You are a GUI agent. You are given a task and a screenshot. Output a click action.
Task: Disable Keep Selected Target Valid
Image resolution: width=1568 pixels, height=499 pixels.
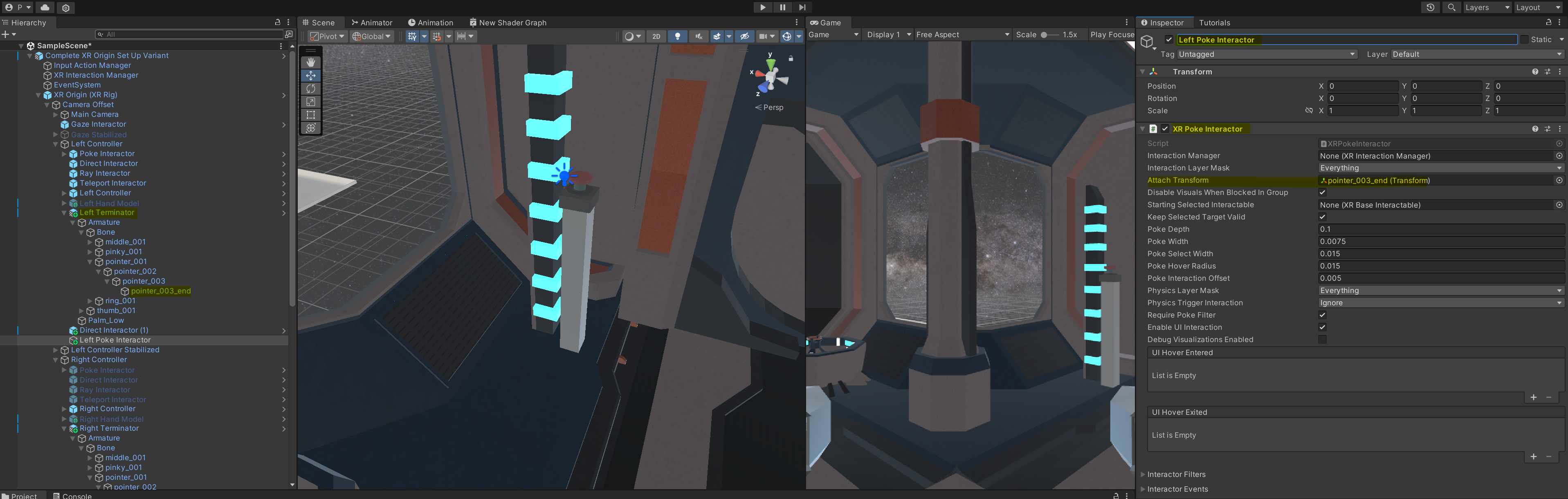[1322, 217]
